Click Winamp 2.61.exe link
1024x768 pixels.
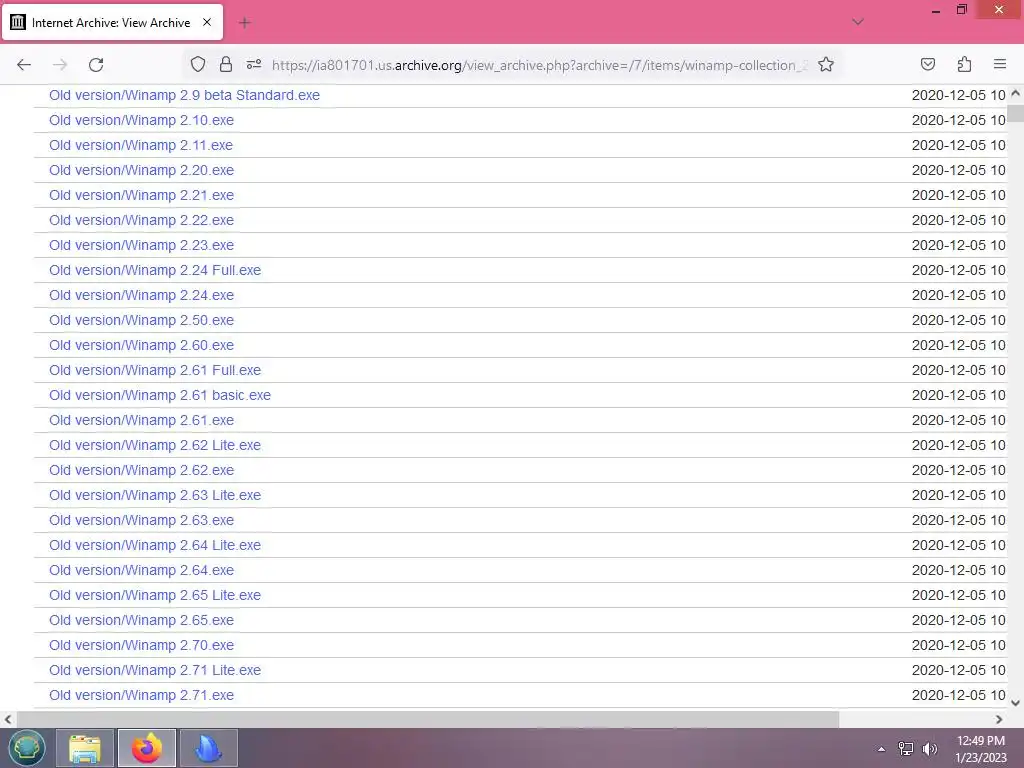141,420
